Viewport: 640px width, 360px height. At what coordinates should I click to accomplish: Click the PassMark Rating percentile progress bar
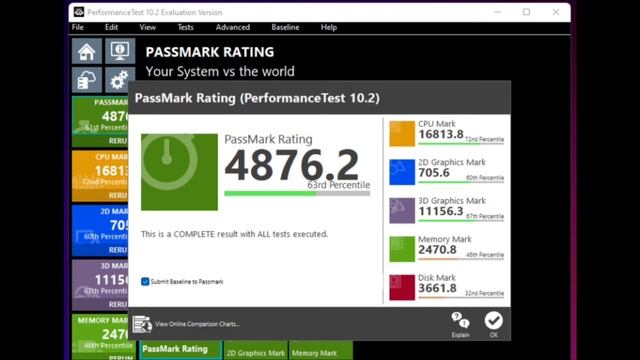coord(297,193)
